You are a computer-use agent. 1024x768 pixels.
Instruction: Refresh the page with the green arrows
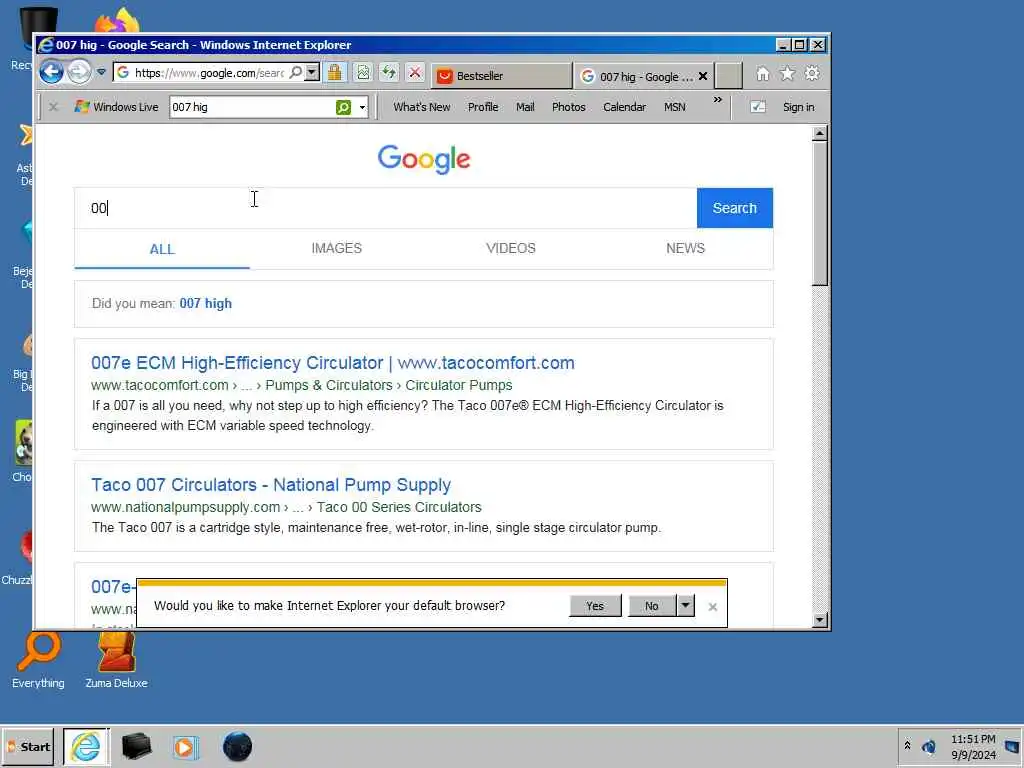point(389,72)
